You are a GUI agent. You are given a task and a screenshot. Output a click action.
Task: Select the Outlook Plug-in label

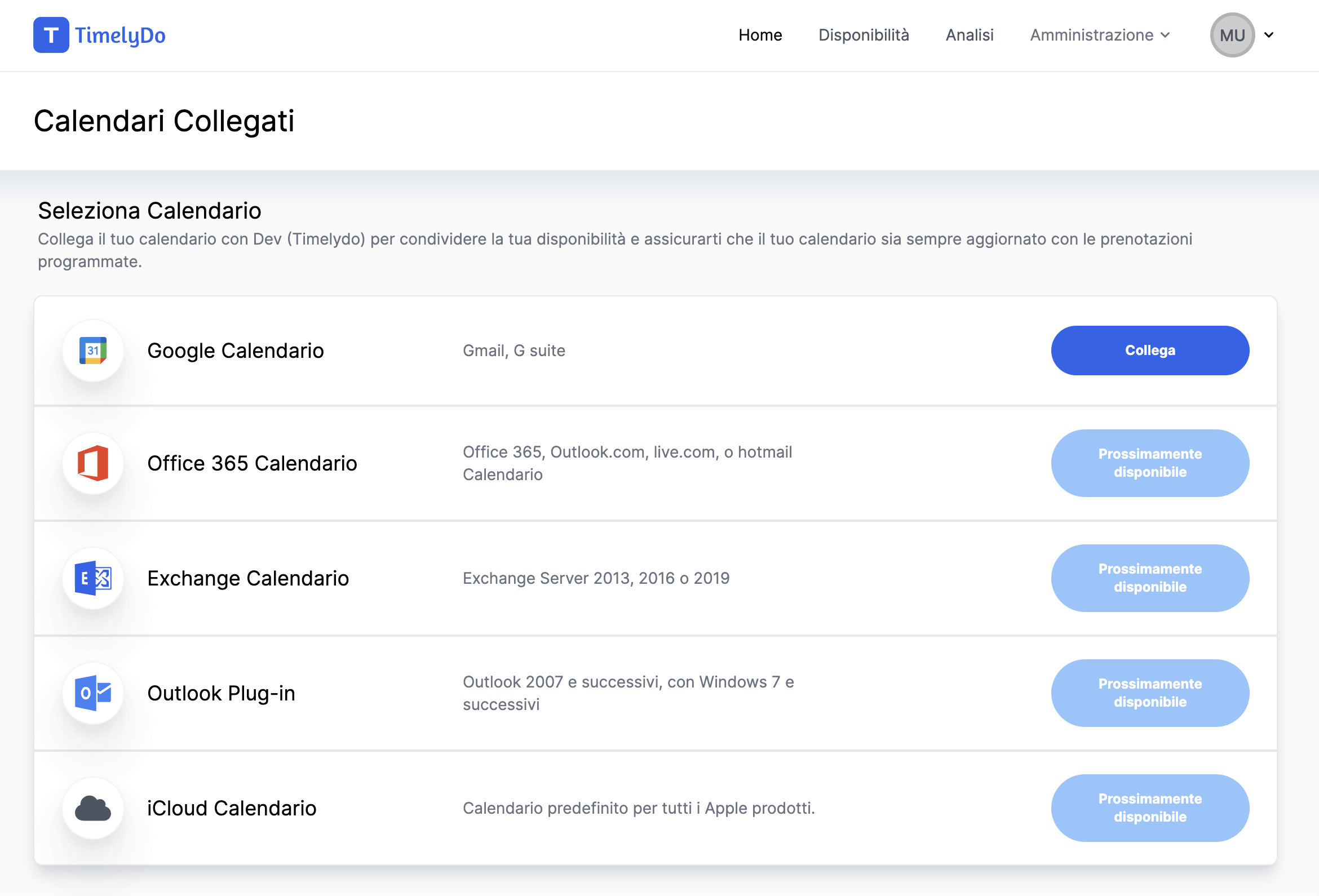(222, 693)
